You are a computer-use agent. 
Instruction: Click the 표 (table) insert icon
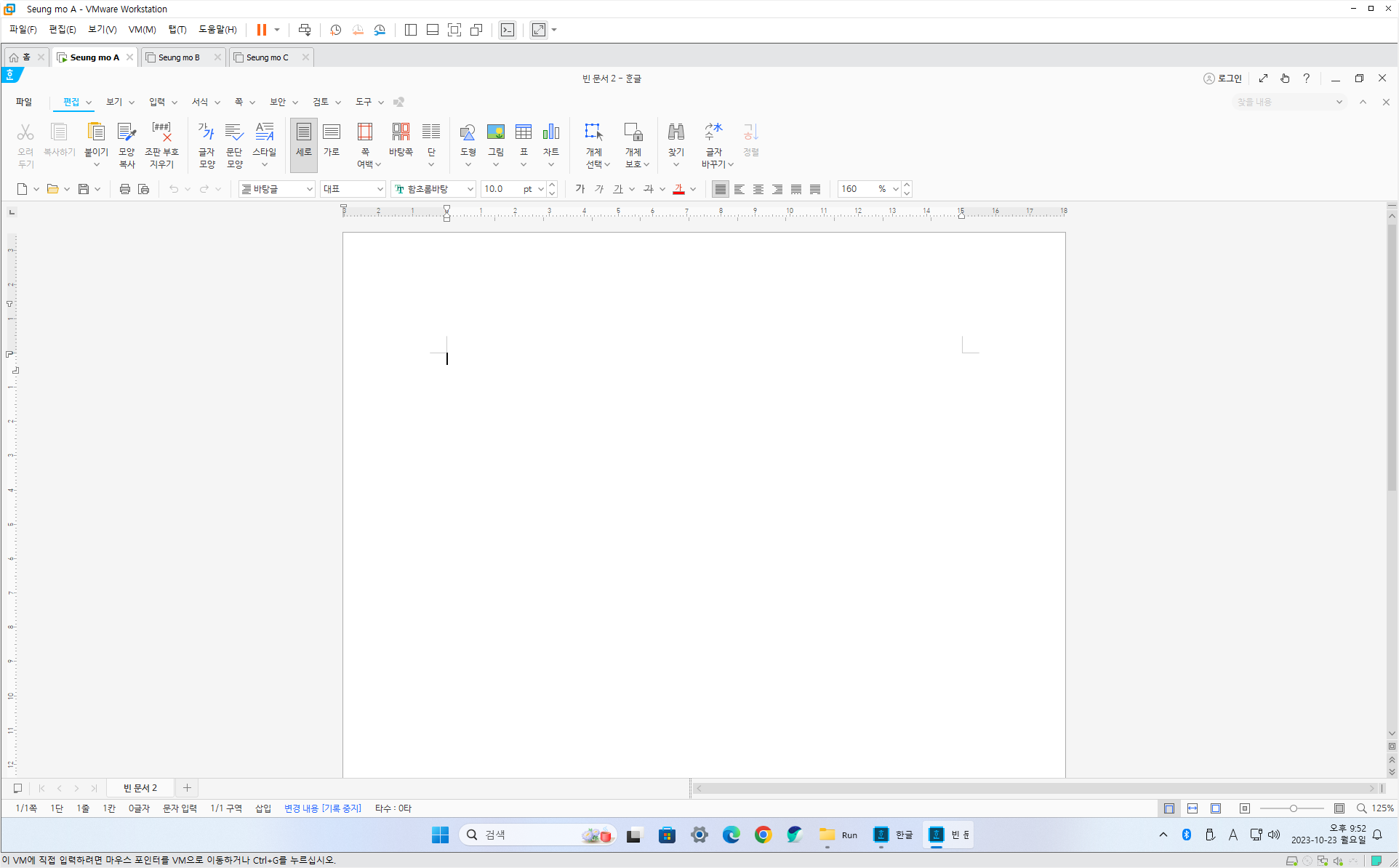coord(523,132)
